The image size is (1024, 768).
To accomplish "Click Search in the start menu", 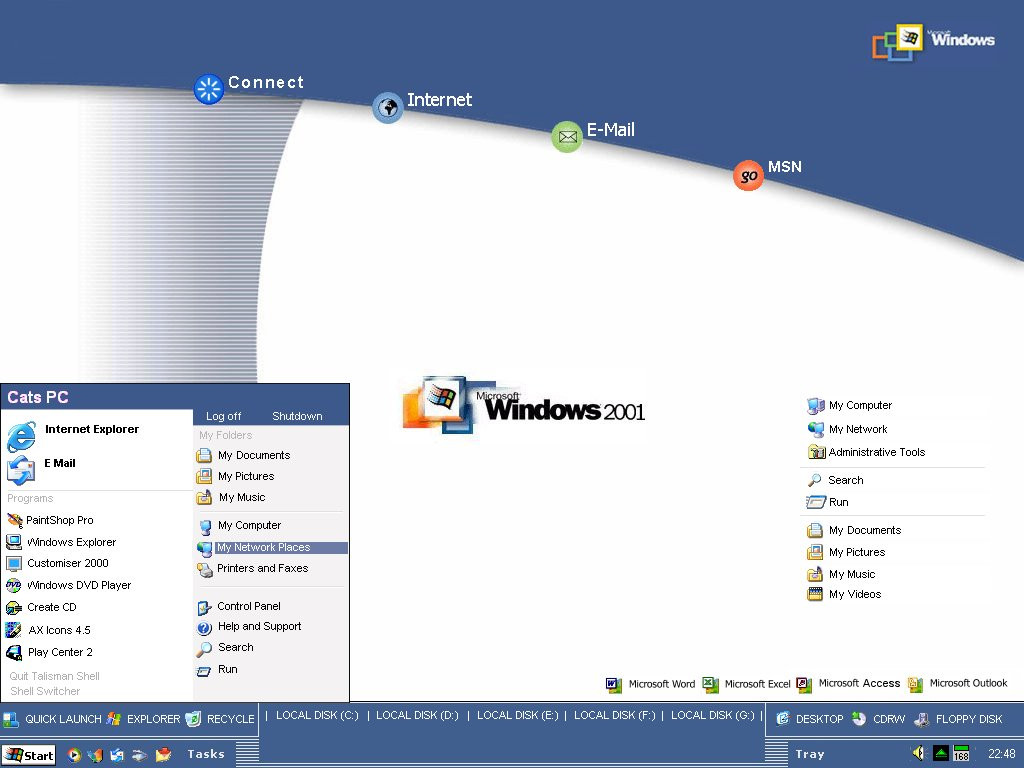I will tap(225, 648).
